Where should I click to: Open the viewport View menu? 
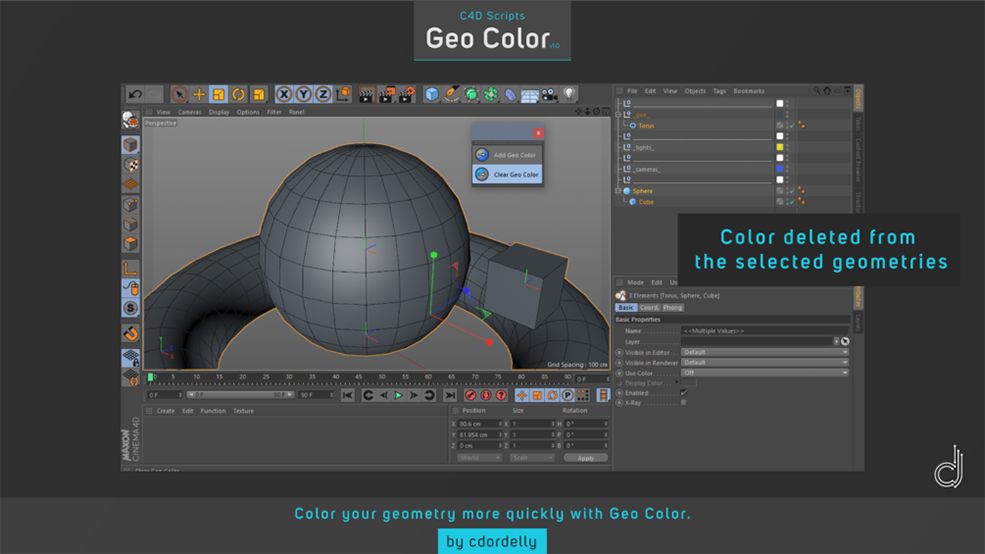pos(163,112)
